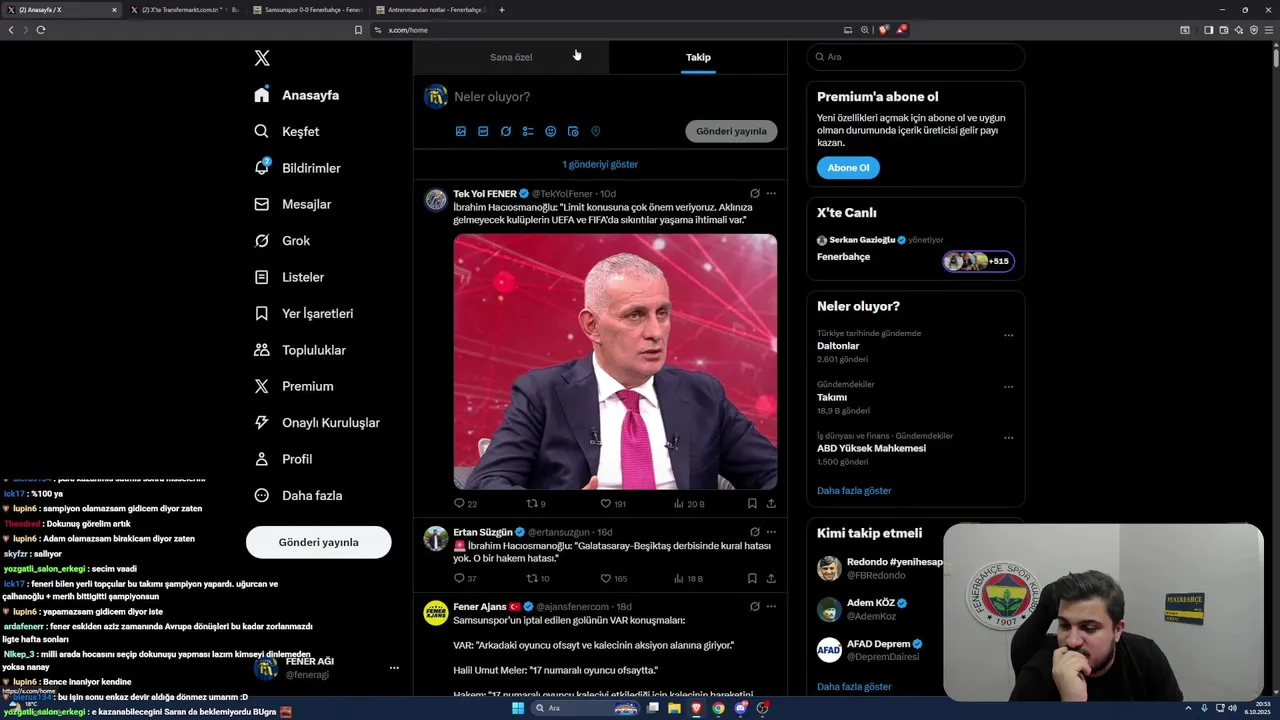Repost Ertan Süzgün post
Screen dimensions: 1280x720
click(x=538, y=578)
